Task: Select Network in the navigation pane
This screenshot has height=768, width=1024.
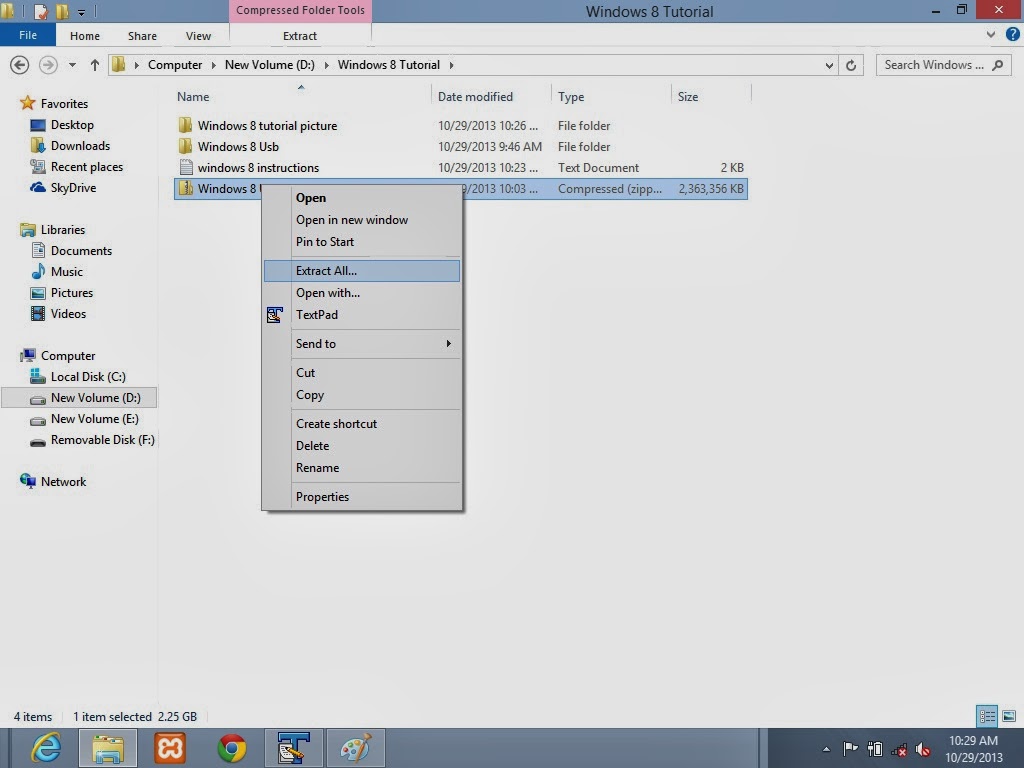Action: click(54, 481)
